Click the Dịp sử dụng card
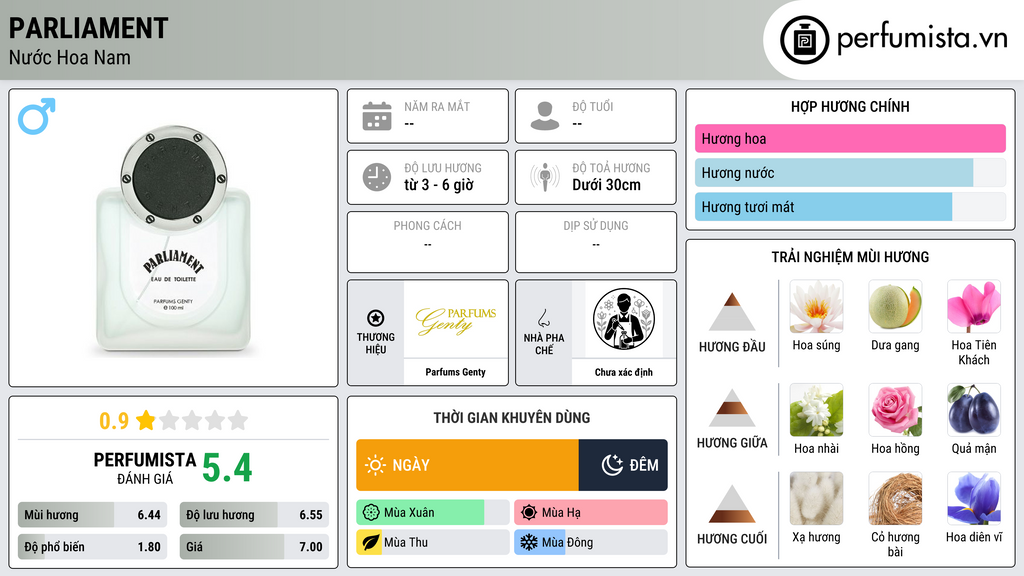This screenshot has width=1024, height=576. [x=596, y=242]
